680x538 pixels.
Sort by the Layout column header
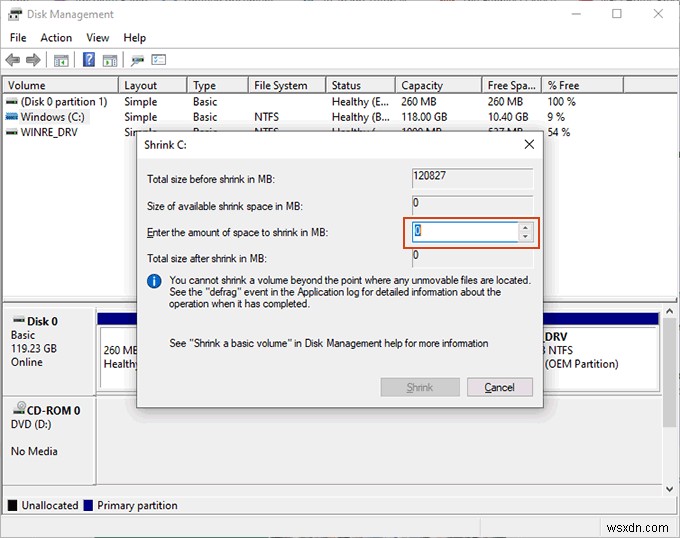coord(153,85)
